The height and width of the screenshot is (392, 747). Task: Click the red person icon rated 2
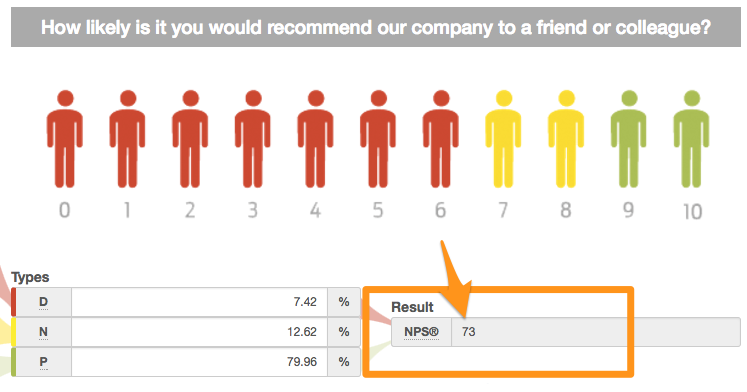[190, 139]
